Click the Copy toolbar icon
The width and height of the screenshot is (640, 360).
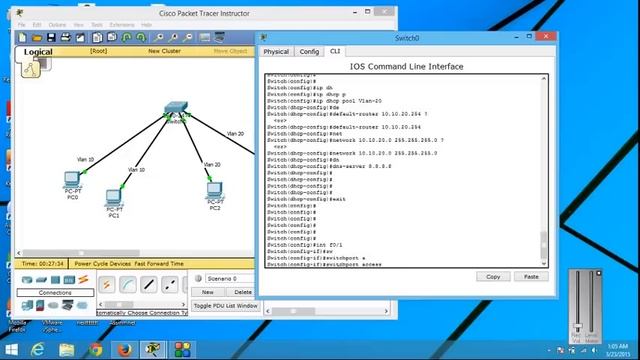click(x=97, y=38)
